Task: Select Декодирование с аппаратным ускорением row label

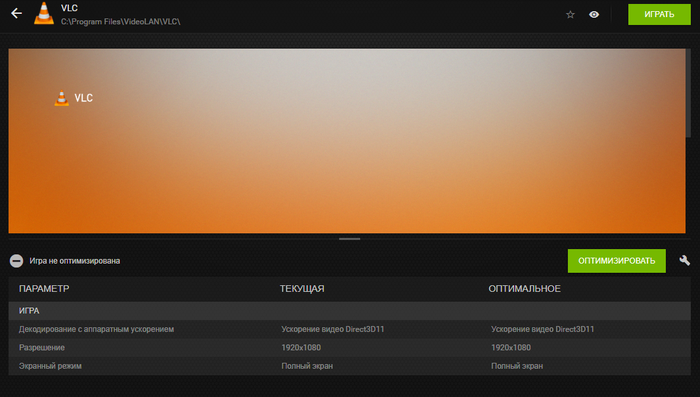Action: 96,330
